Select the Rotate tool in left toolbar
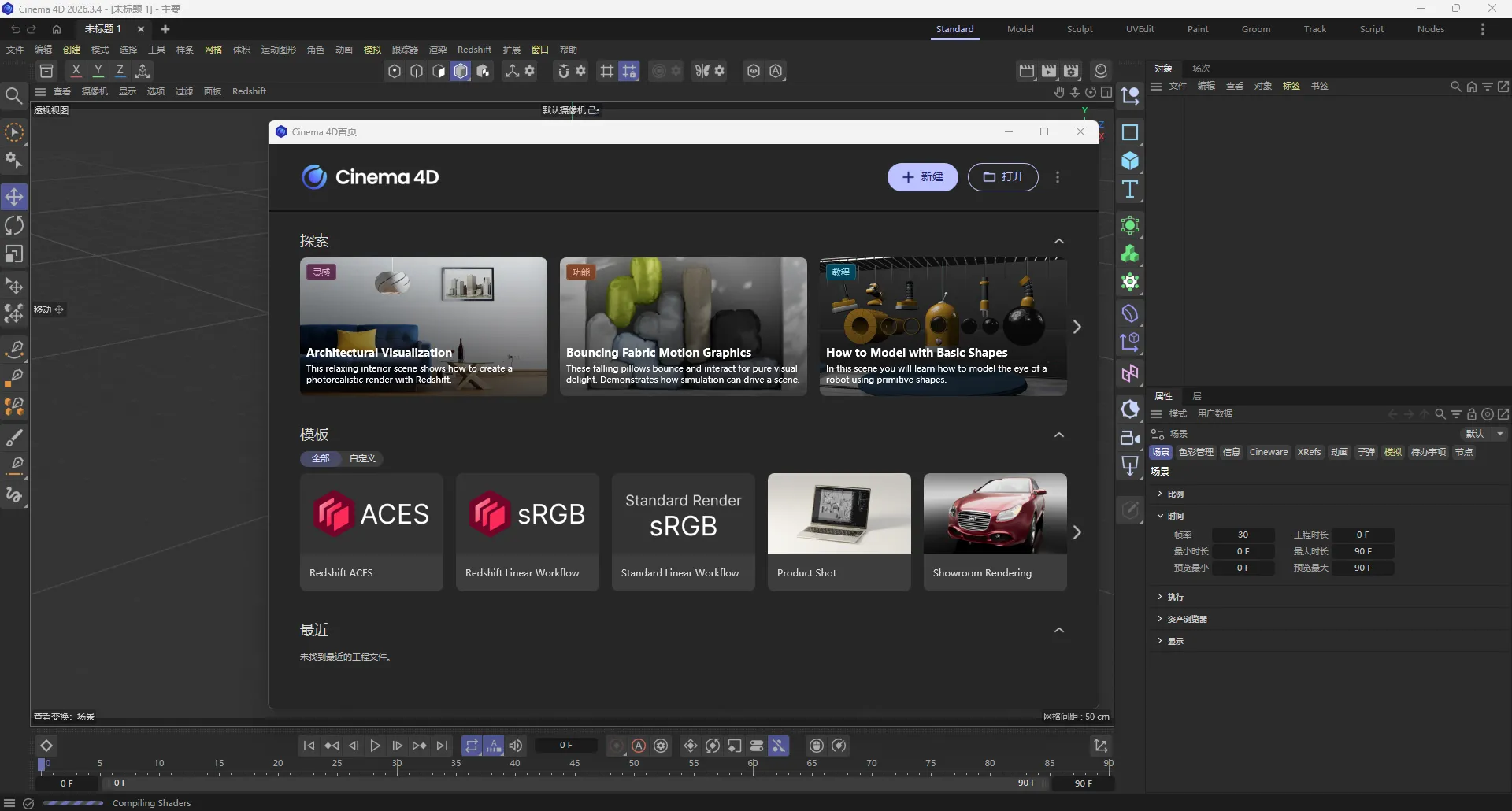This screenshot has height=811, width=1512. (x=14, y=225)
